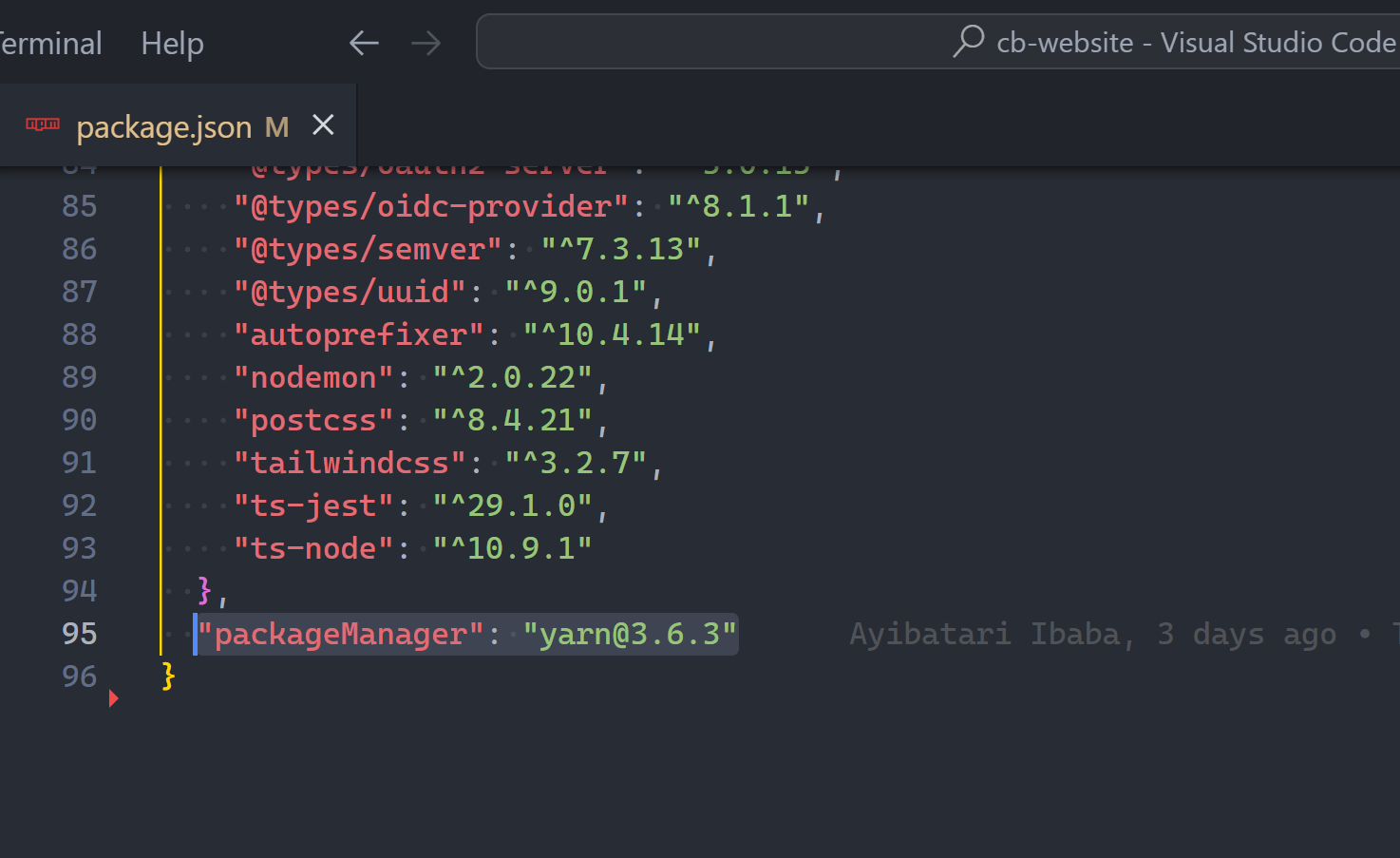Place cursor on the 'yarn@3.6.3' value
Screen dimensions: 1400x858
tap(630, 633)
